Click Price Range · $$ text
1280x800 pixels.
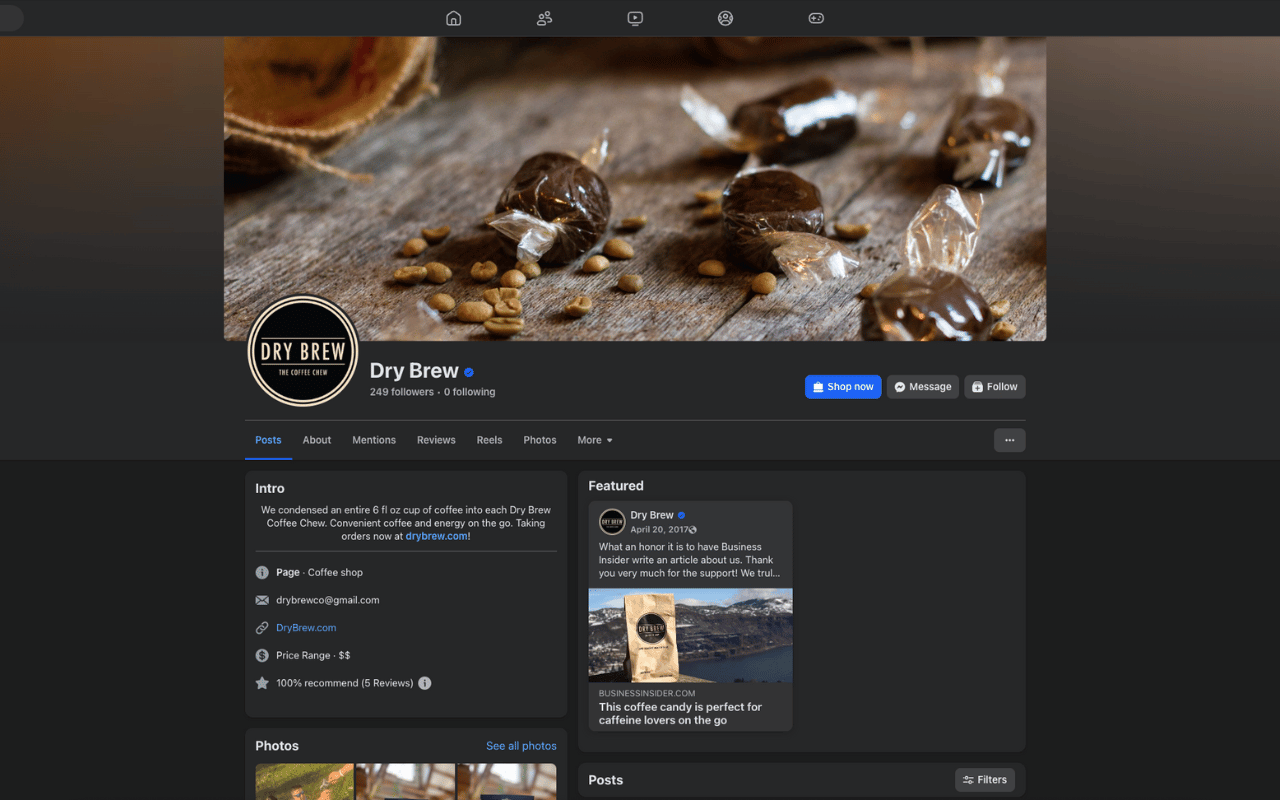pyautogui.click(x=313, y=656)
